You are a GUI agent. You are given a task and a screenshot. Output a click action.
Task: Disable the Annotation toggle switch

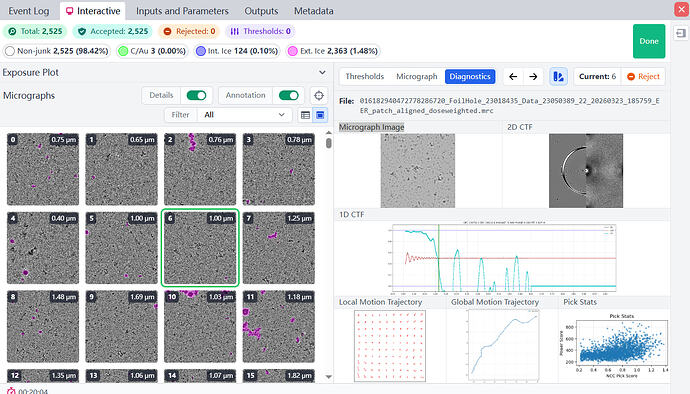click(x=289, y=95)
